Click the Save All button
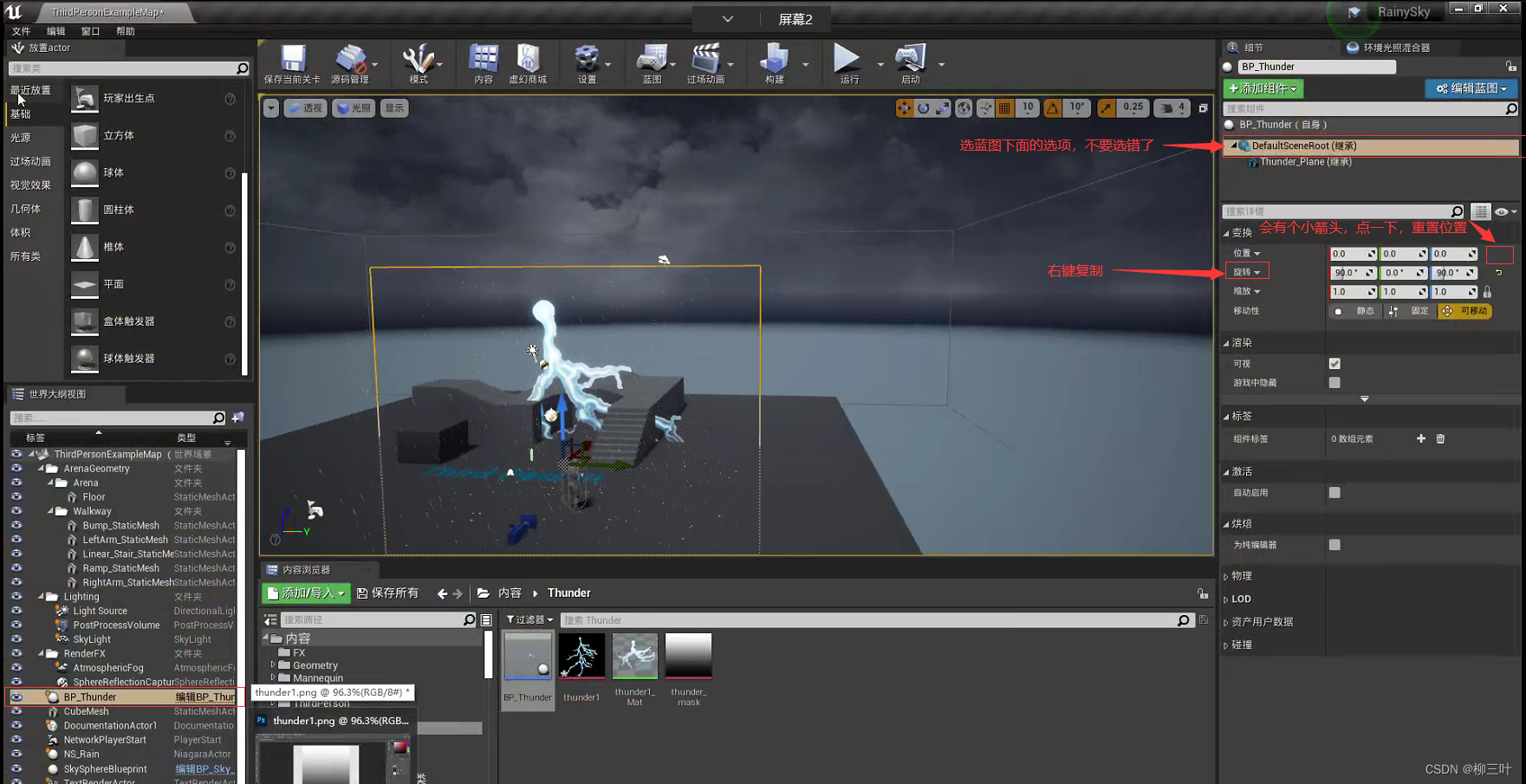Screen dimensions: 1526x784 pos(387,593)
